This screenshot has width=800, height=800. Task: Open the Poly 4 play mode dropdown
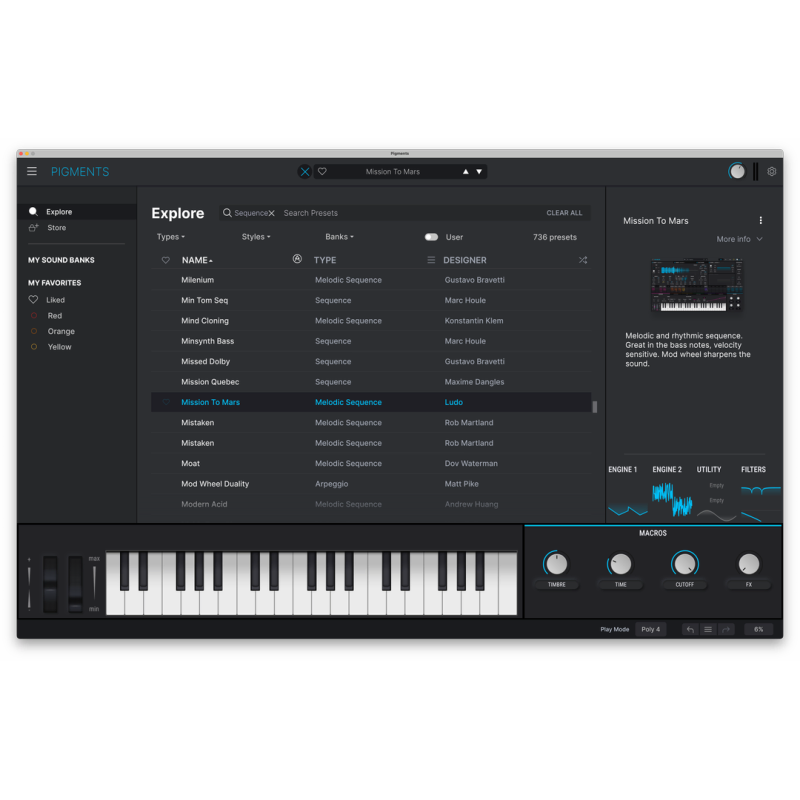click(x=651, y=630)
